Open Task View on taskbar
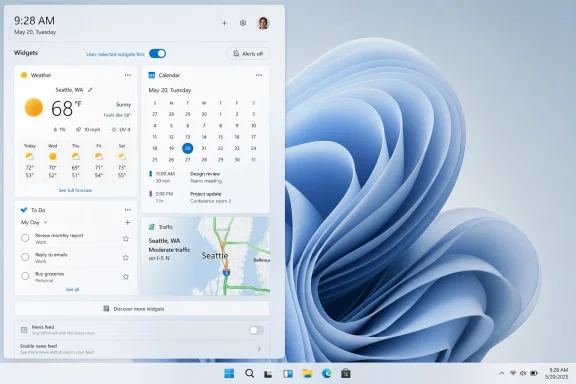576x384 pixels. click(268, 374)
